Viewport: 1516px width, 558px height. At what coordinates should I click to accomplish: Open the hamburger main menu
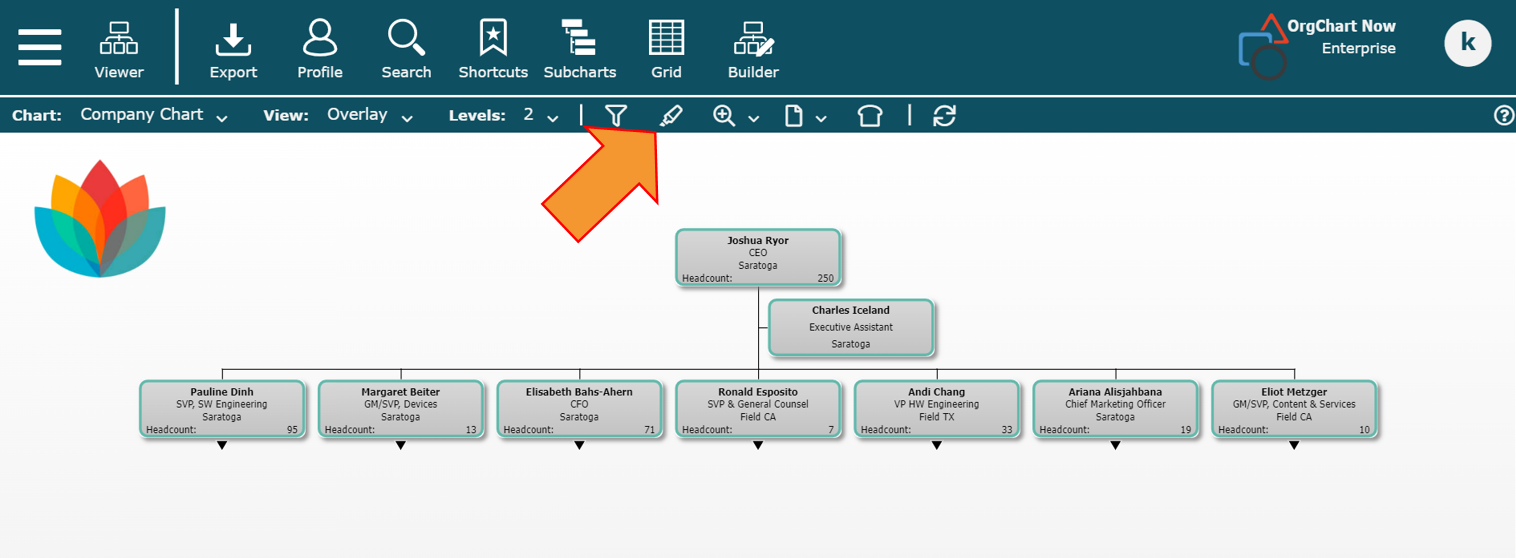pyautogui.click(x=40, y=47)
